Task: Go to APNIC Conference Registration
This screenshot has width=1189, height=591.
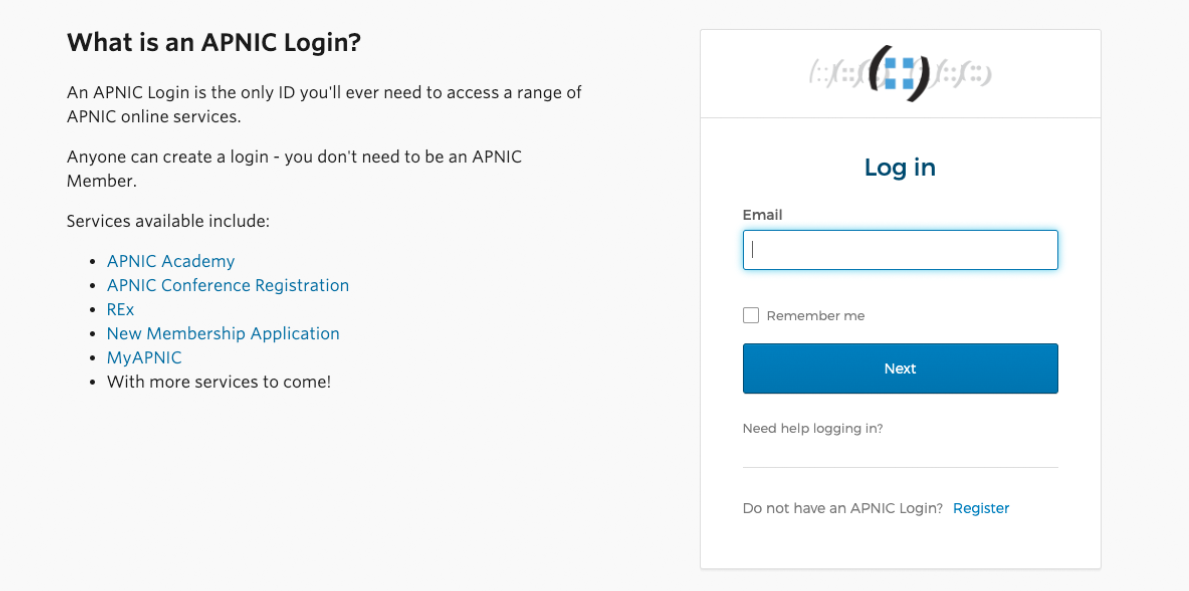Action: (228, 285)
